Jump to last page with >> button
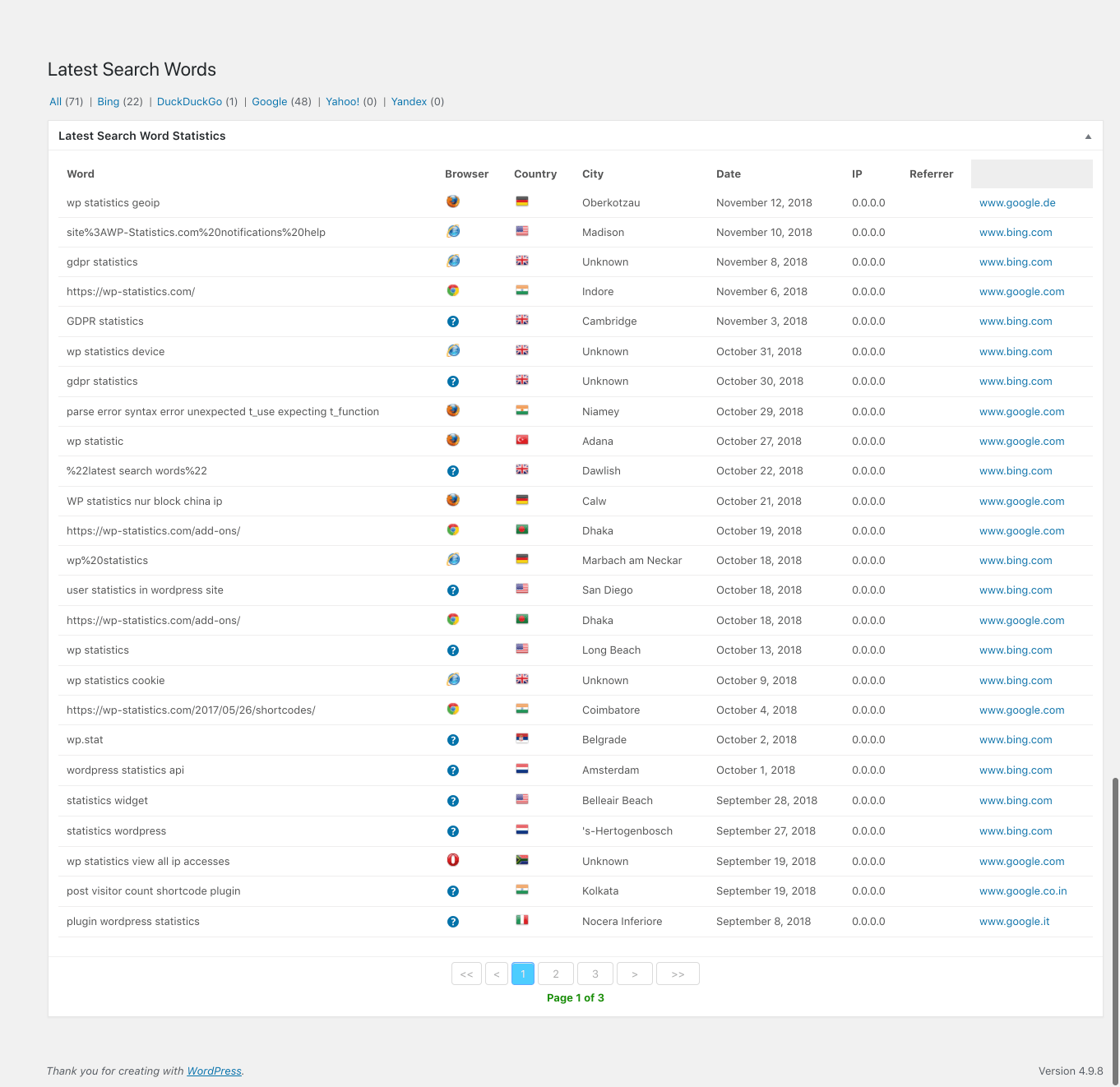The width and height of the screenshot is (1120, 1087). pyautogui.click(x=678, y=974)
